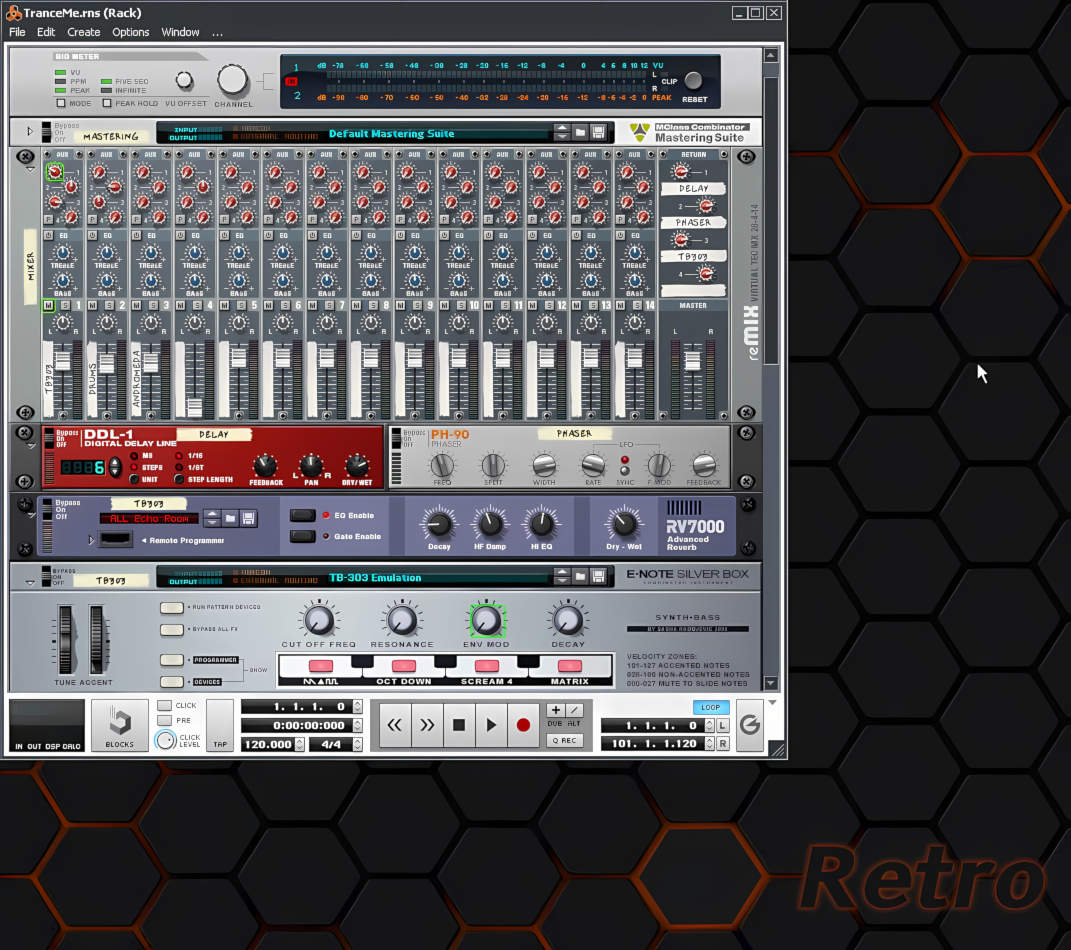Click the OCT DOWN button
Screen dimensions: 1071x950
[x=404, y=666]
